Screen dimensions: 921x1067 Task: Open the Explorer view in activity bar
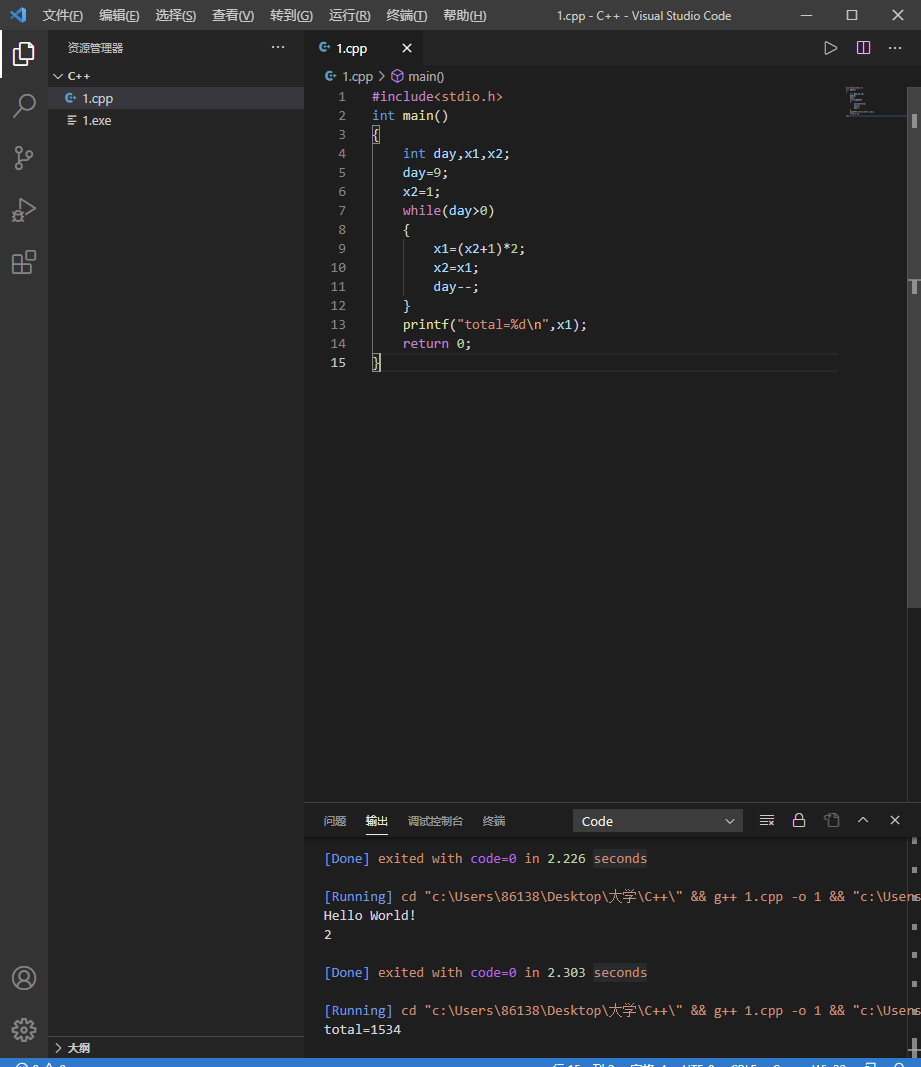[x=23, y=54]
